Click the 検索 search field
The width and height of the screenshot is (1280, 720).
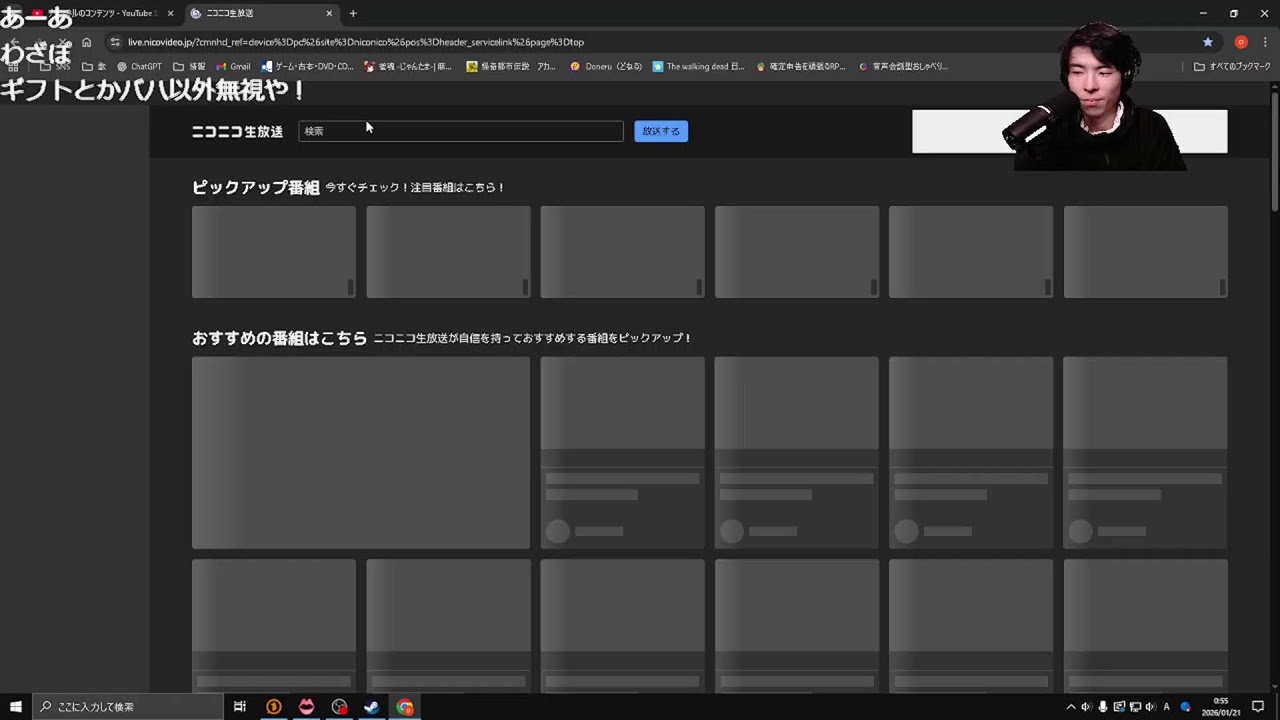(461, 131)
